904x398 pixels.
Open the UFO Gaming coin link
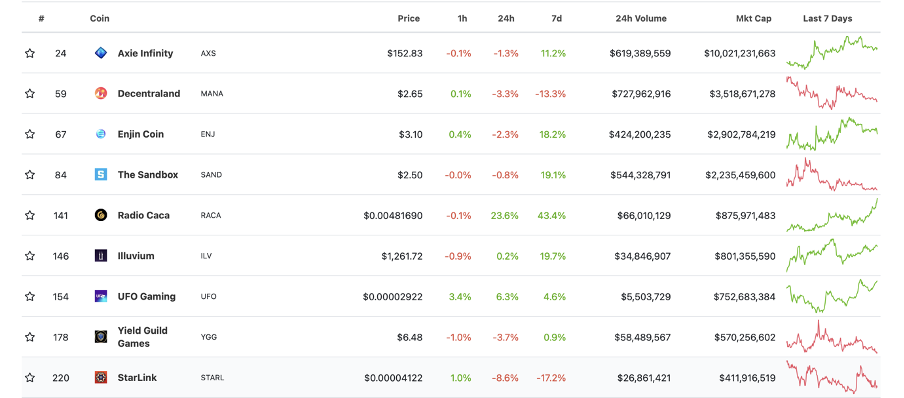coord(146,296)
